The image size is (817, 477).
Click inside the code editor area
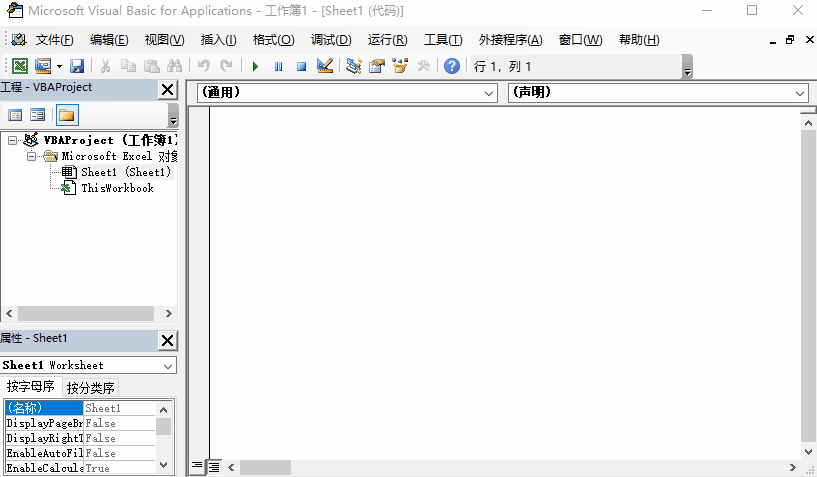point(504,283)
